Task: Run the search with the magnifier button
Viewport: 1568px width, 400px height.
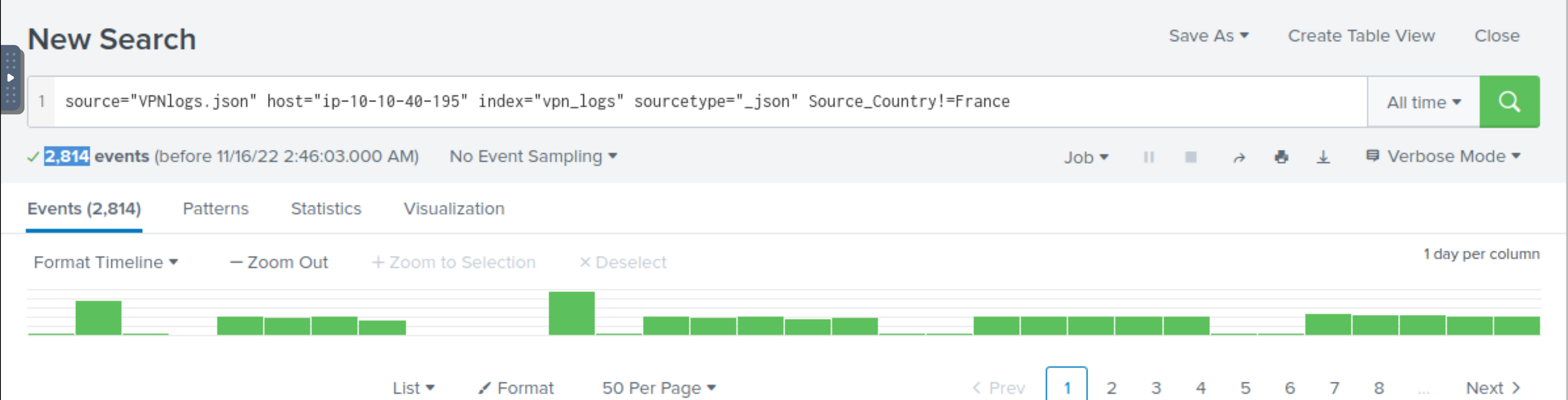Action: click(1509, 101)
